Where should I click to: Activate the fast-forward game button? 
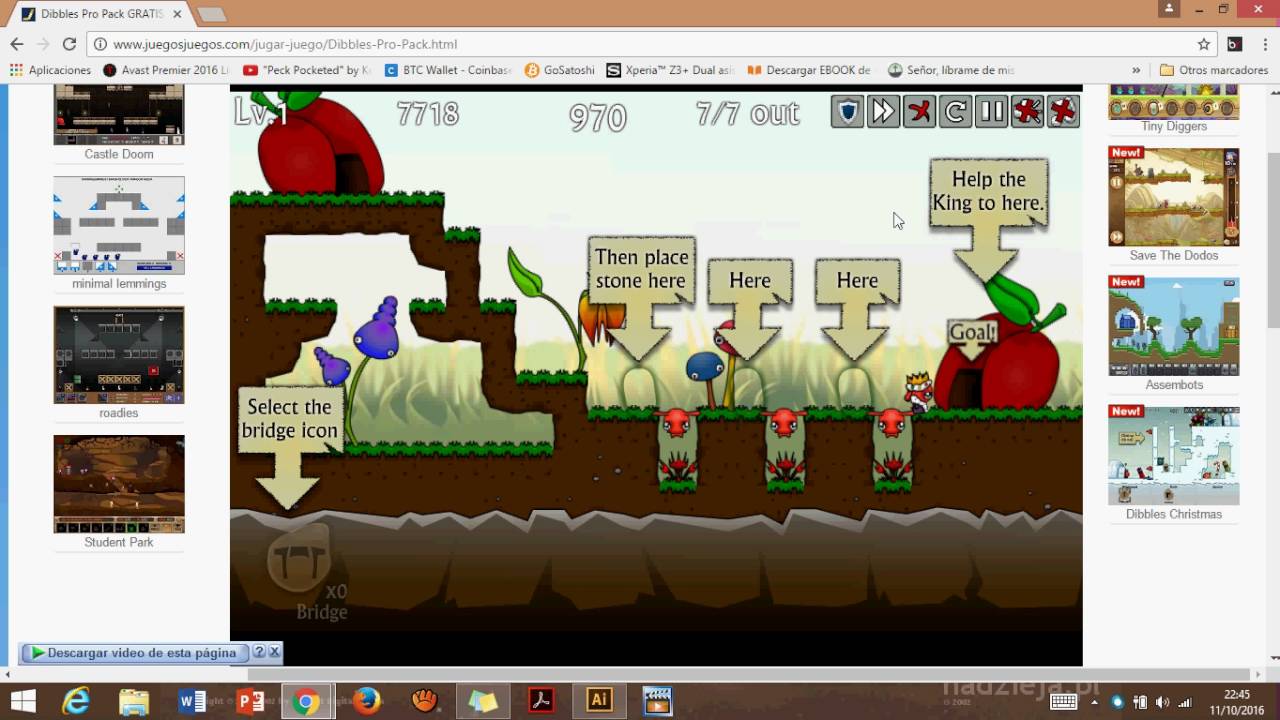click(883, 112)
